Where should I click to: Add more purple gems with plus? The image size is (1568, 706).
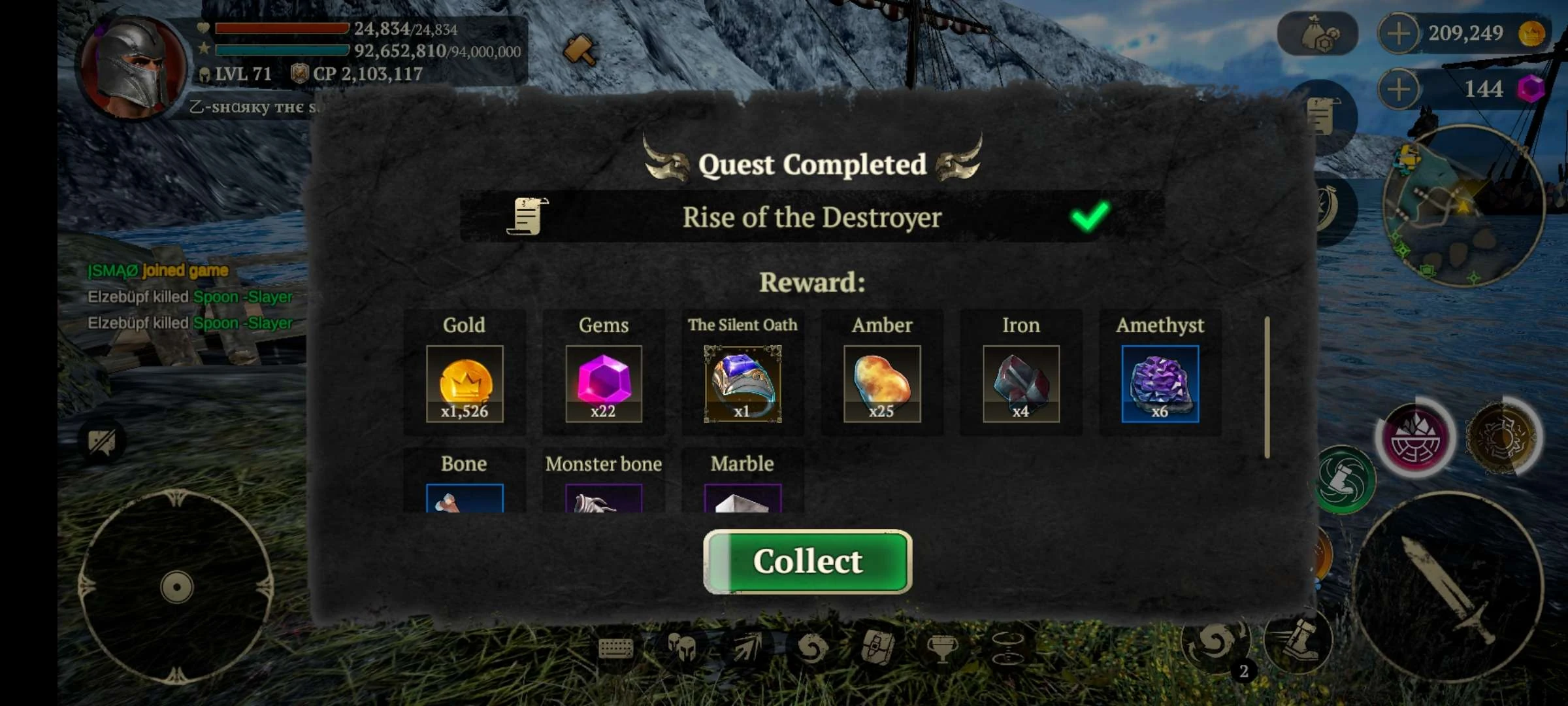(1399, 89)
